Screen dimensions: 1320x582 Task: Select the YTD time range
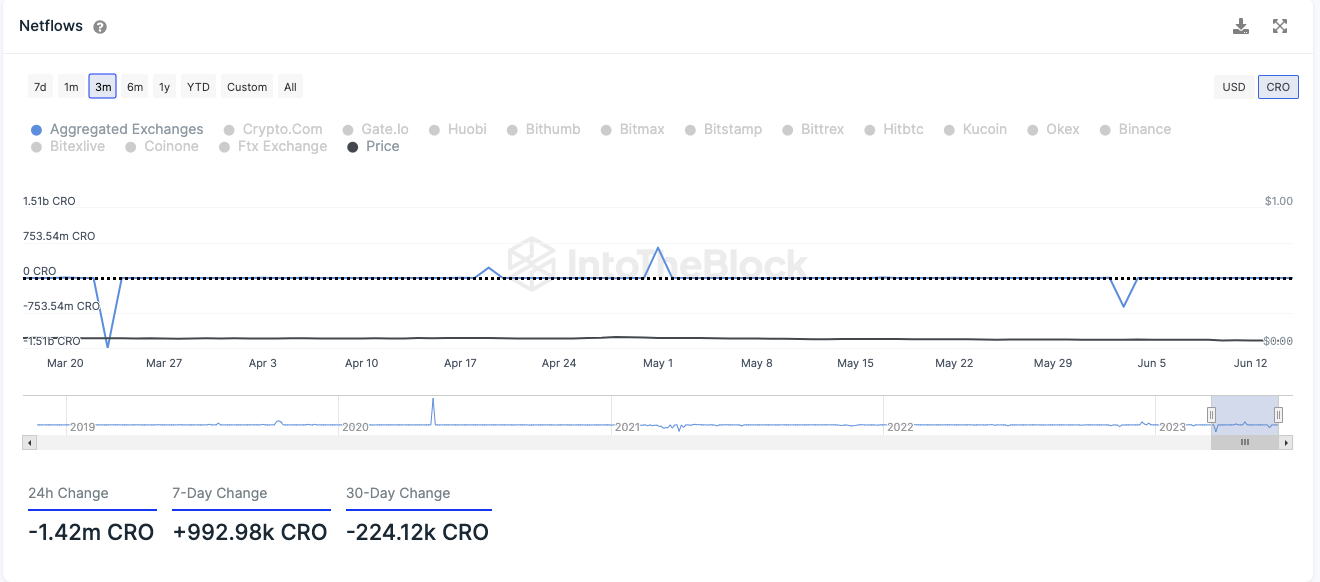pyautogui.click(x=199, y=87)
